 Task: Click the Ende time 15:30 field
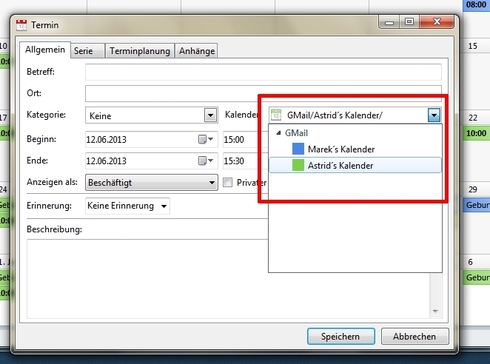tap(245, 161)
